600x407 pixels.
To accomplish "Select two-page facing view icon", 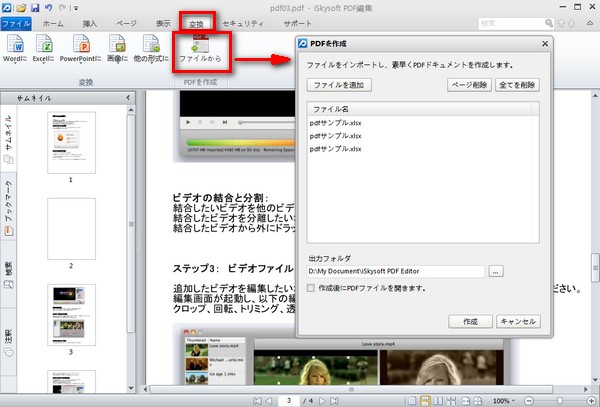I will click(438, 400).
